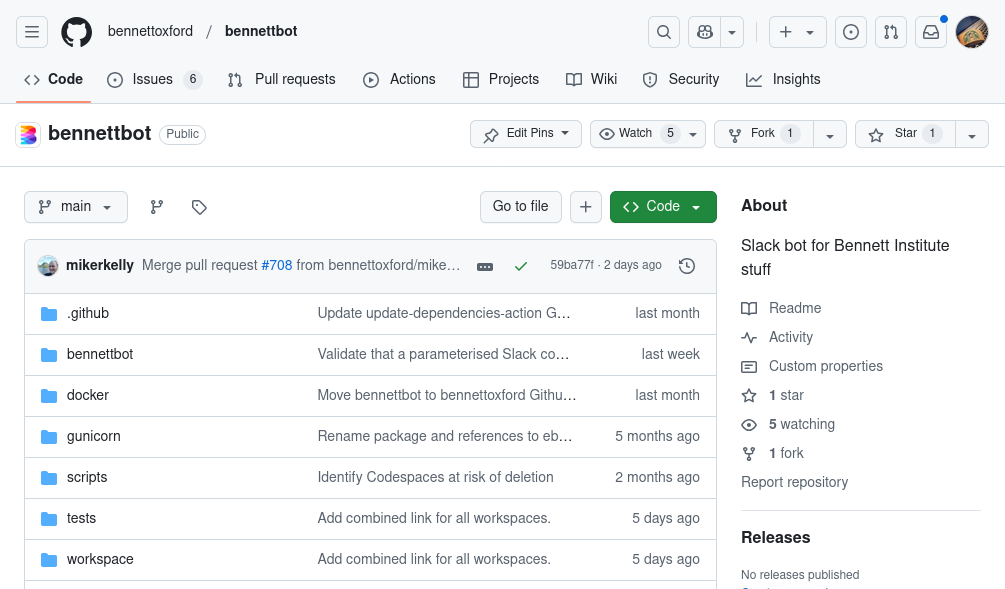Click 'Identify Codespaces at risk of deletion' message
The height and width of the screenshot is (589, 1005).
point(435,477)
